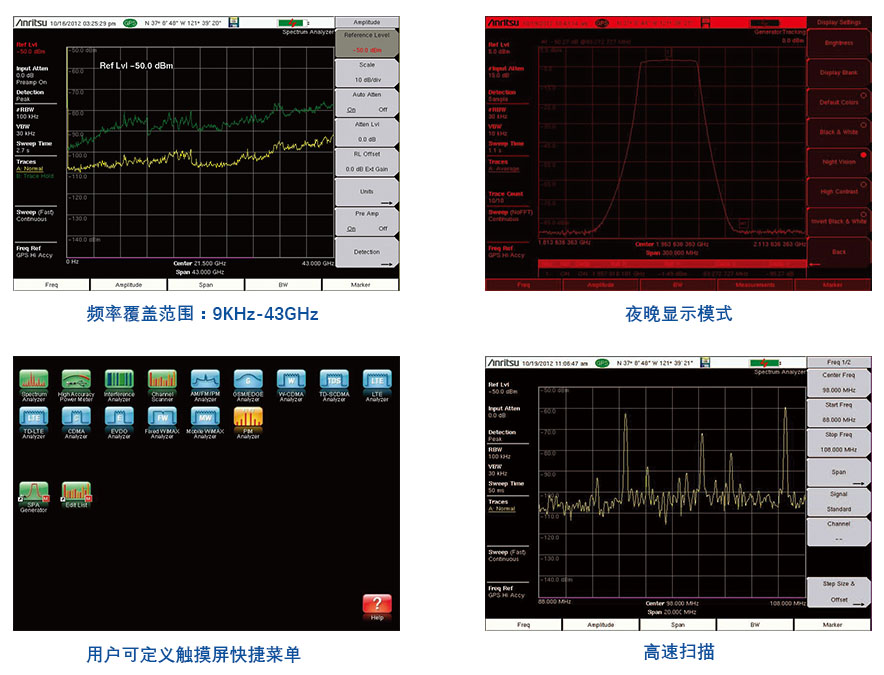The height and width of the screenshot is (675, 884).
Task: Click the Display Blank button
Action: (x=839, y=73)
